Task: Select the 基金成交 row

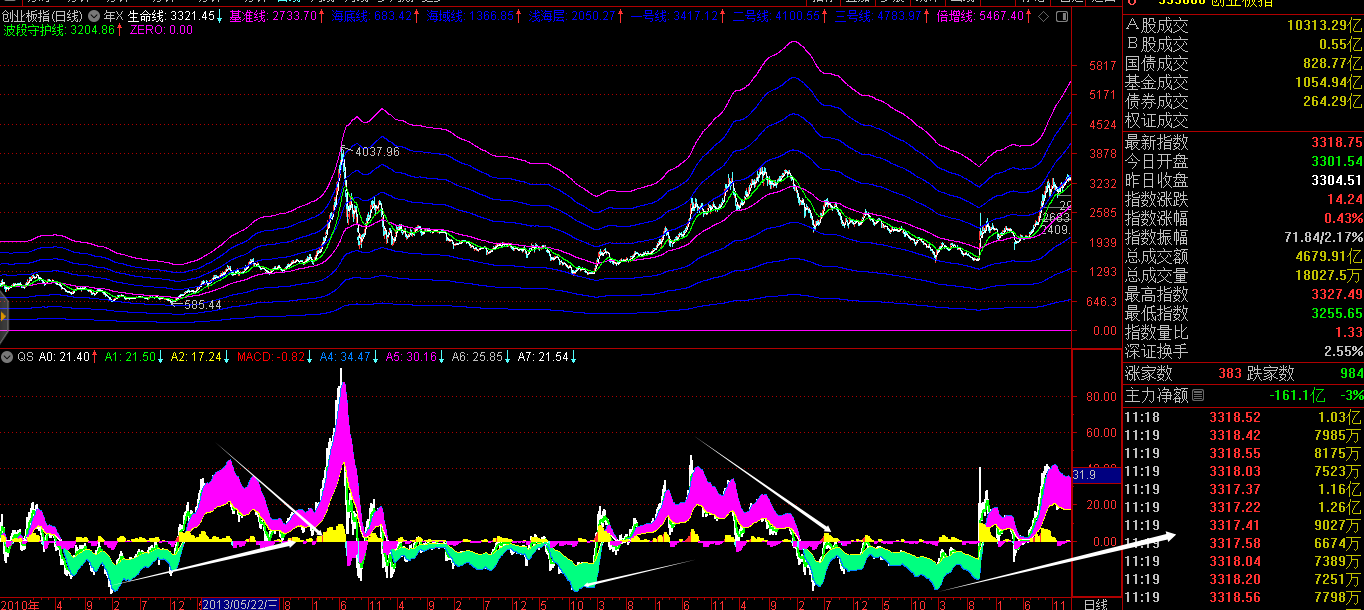Action: [x=1243, y=83]
